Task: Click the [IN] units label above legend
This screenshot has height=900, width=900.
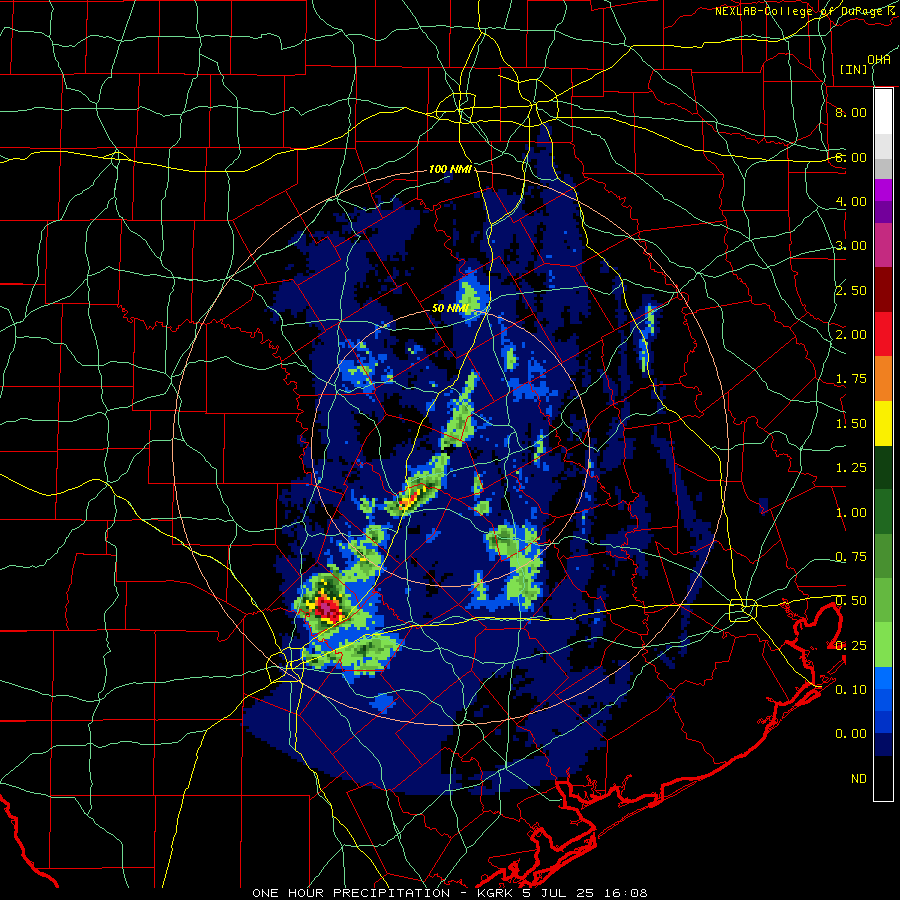Action: 853,69
